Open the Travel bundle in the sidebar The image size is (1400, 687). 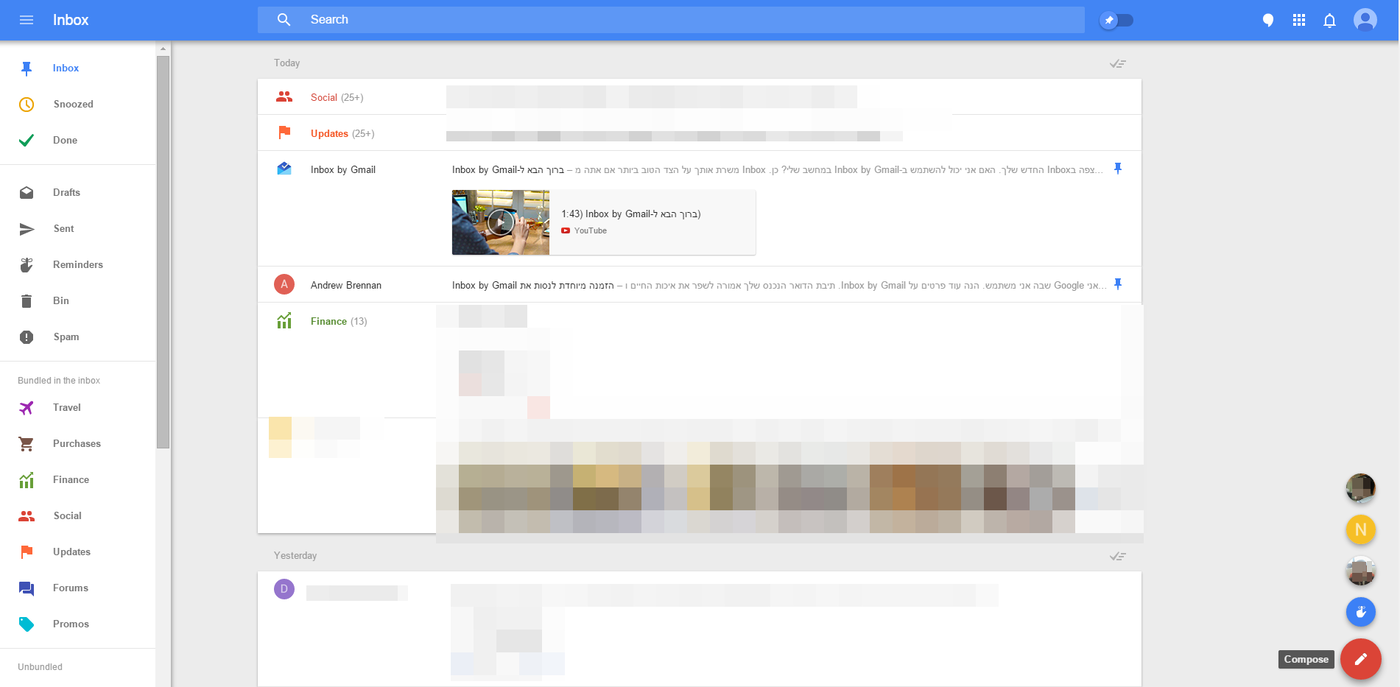tap(66, 407)
